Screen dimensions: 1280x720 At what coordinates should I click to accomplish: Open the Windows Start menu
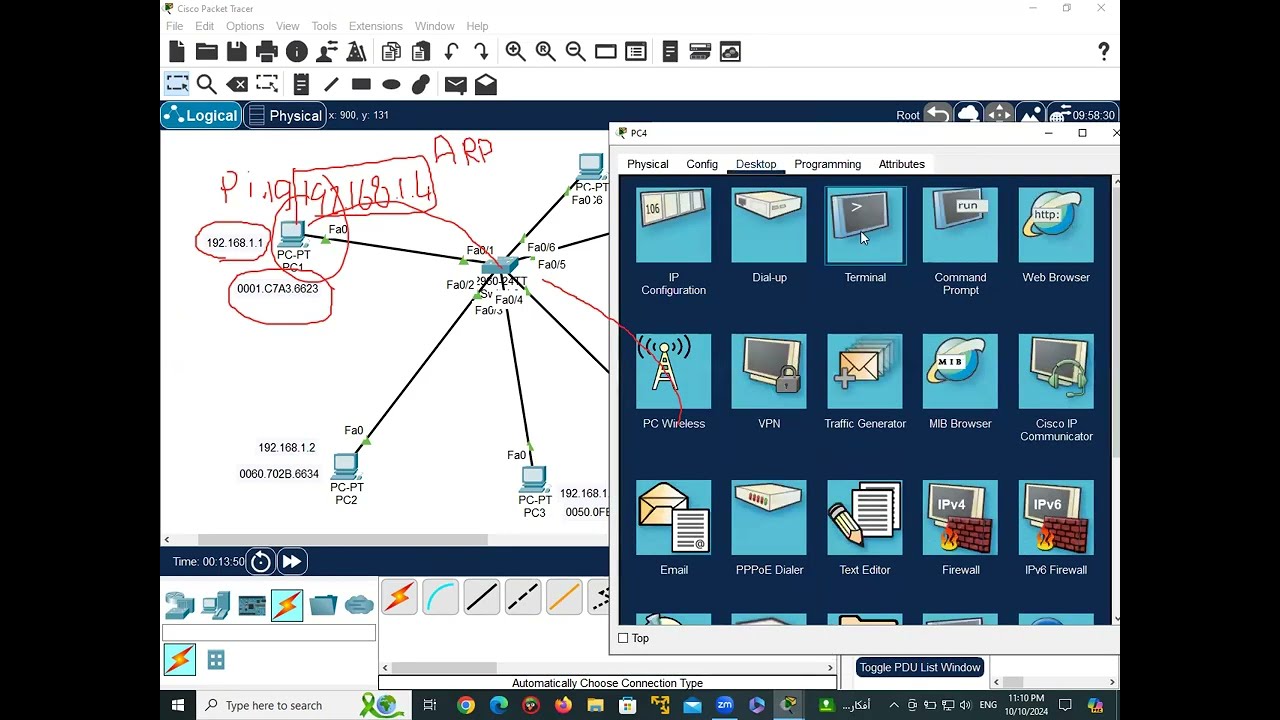pyautogui.click(x=178, y=705)
